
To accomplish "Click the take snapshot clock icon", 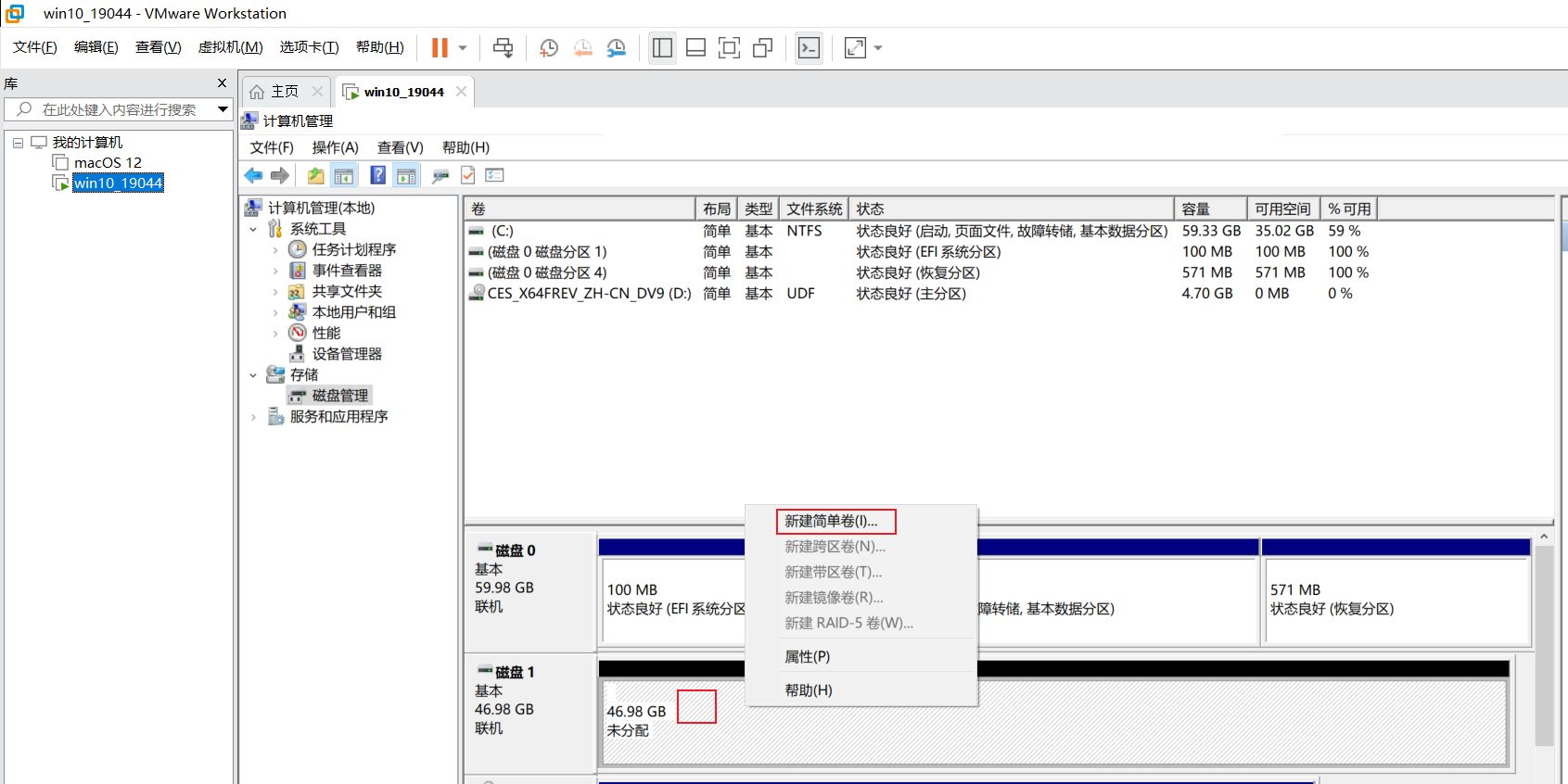I will 548,48.
